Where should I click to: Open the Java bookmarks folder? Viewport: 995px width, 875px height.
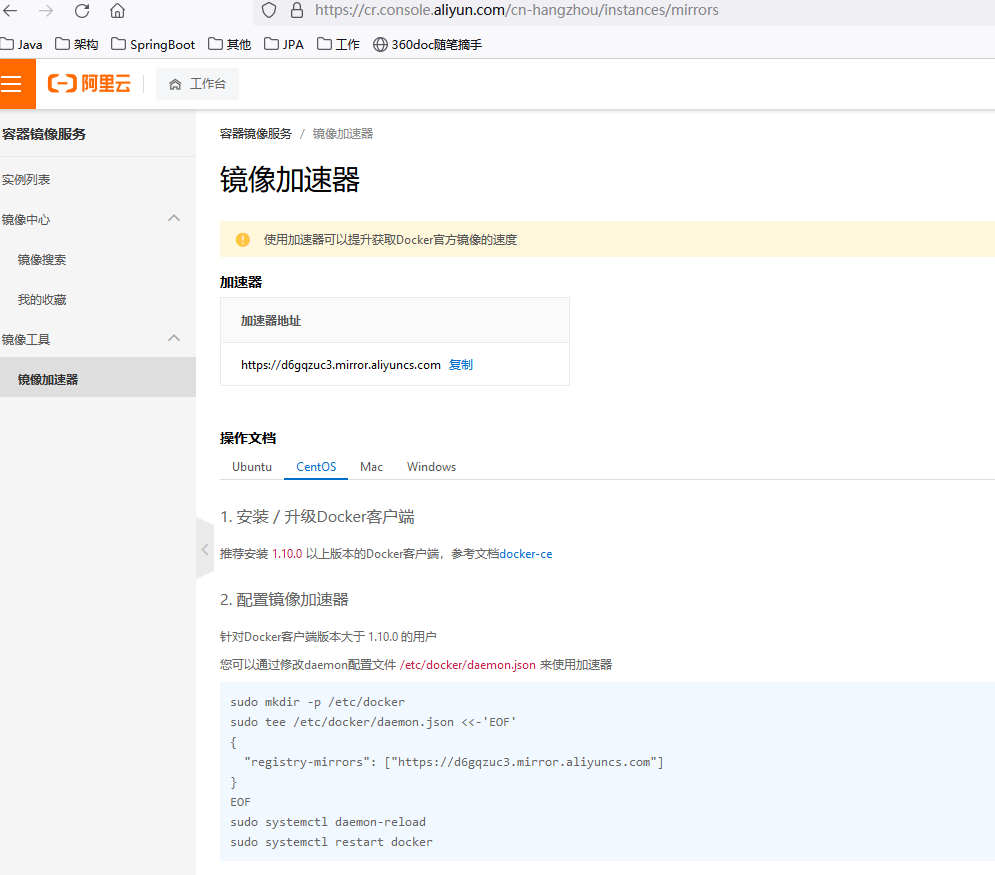(21, 44)
